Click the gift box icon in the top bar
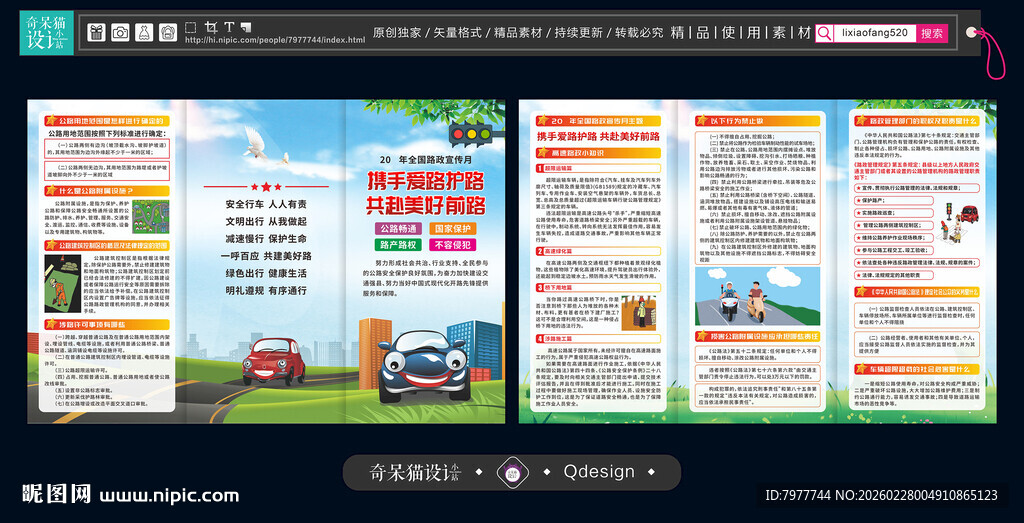The height and width of the screenshot is (523, 1024). (x=96, y=32)
